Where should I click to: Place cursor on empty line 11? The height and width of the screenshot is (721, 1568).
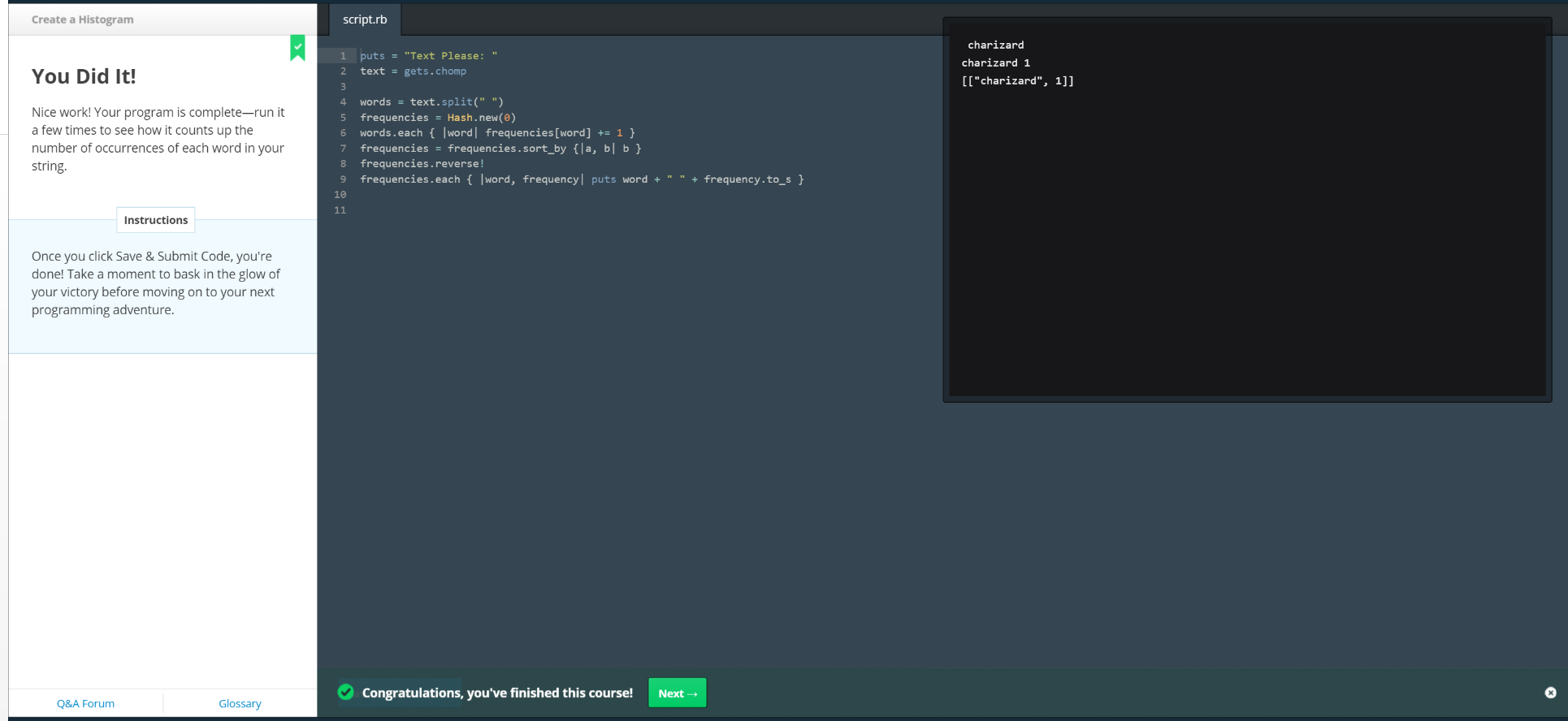[487, 210]
